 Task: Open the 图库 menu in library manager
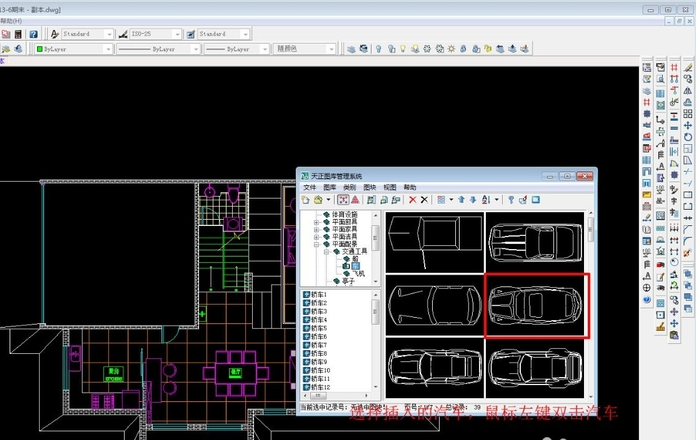[x=330, y=187]
